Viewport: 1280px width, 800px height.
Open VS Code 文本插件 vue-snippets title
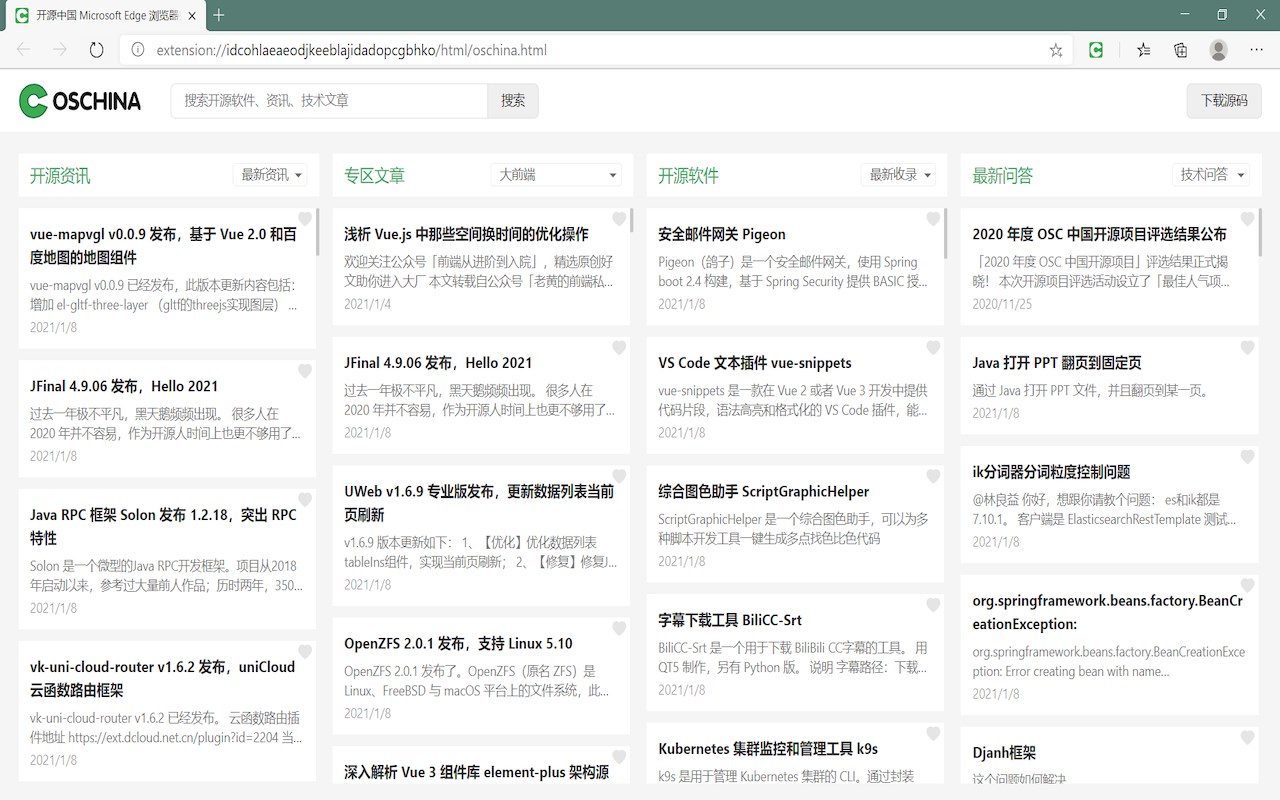click(755, 363)
